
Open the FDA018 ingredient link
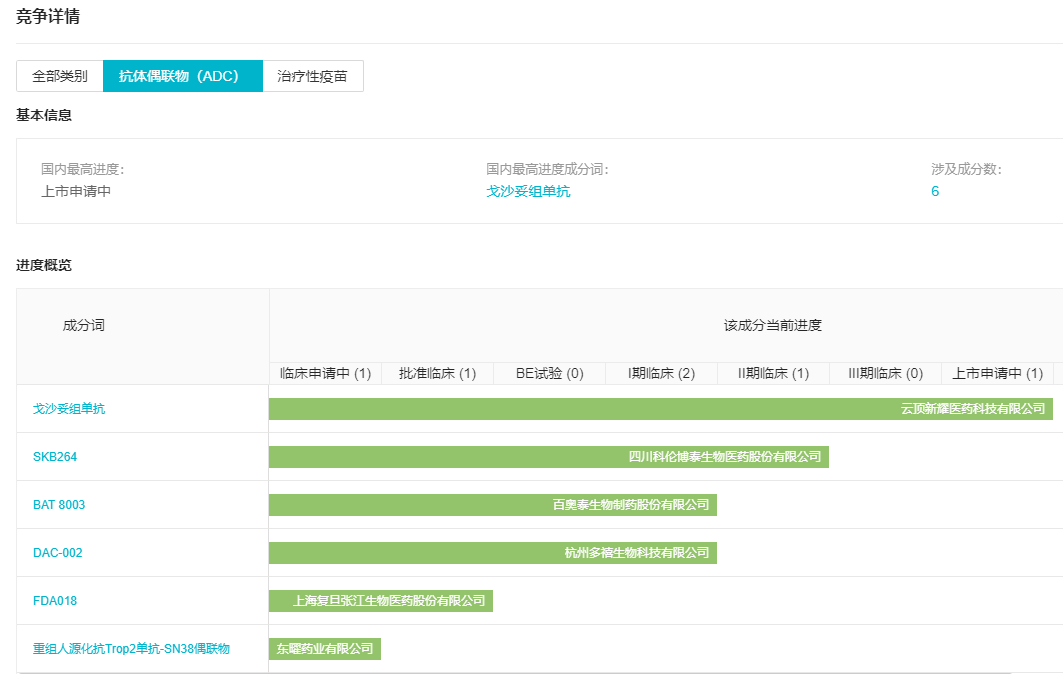pyautogui.click(x=55, y=601)
